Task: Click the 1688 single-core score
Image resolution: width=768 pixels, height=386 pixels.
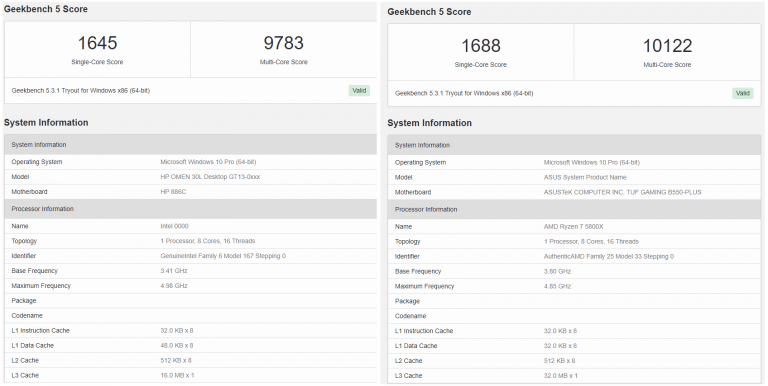Action: pos(481,46)
